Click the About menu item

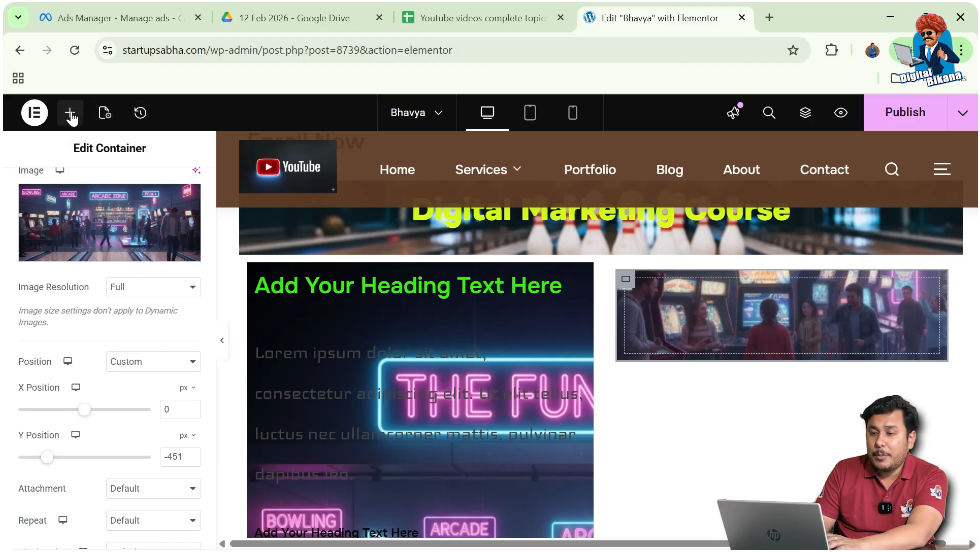[x=741, y=169]
